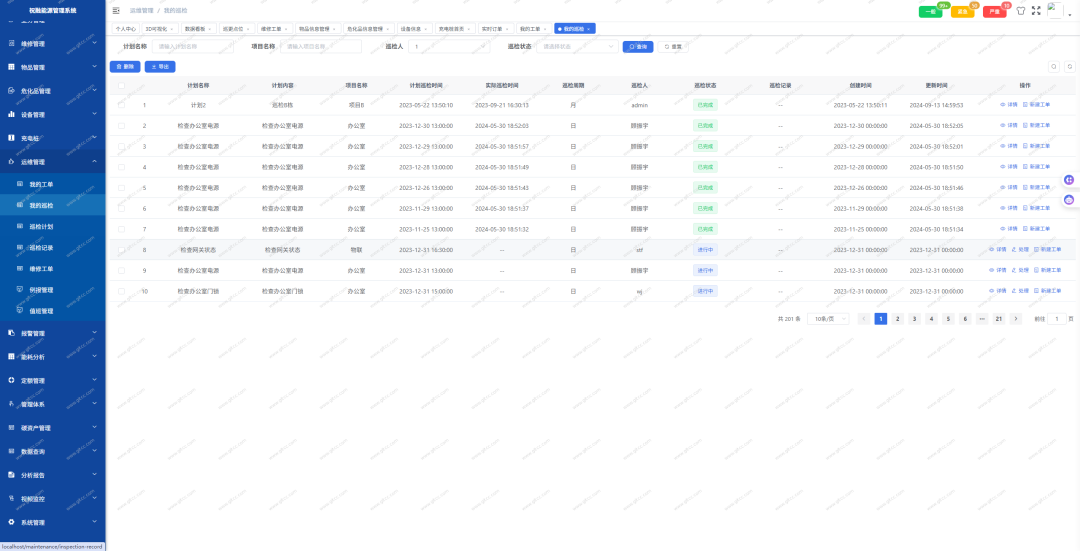Collapse the sidebar using the hamburger icon
The image size is (1080, 551).
pos(116,11)
